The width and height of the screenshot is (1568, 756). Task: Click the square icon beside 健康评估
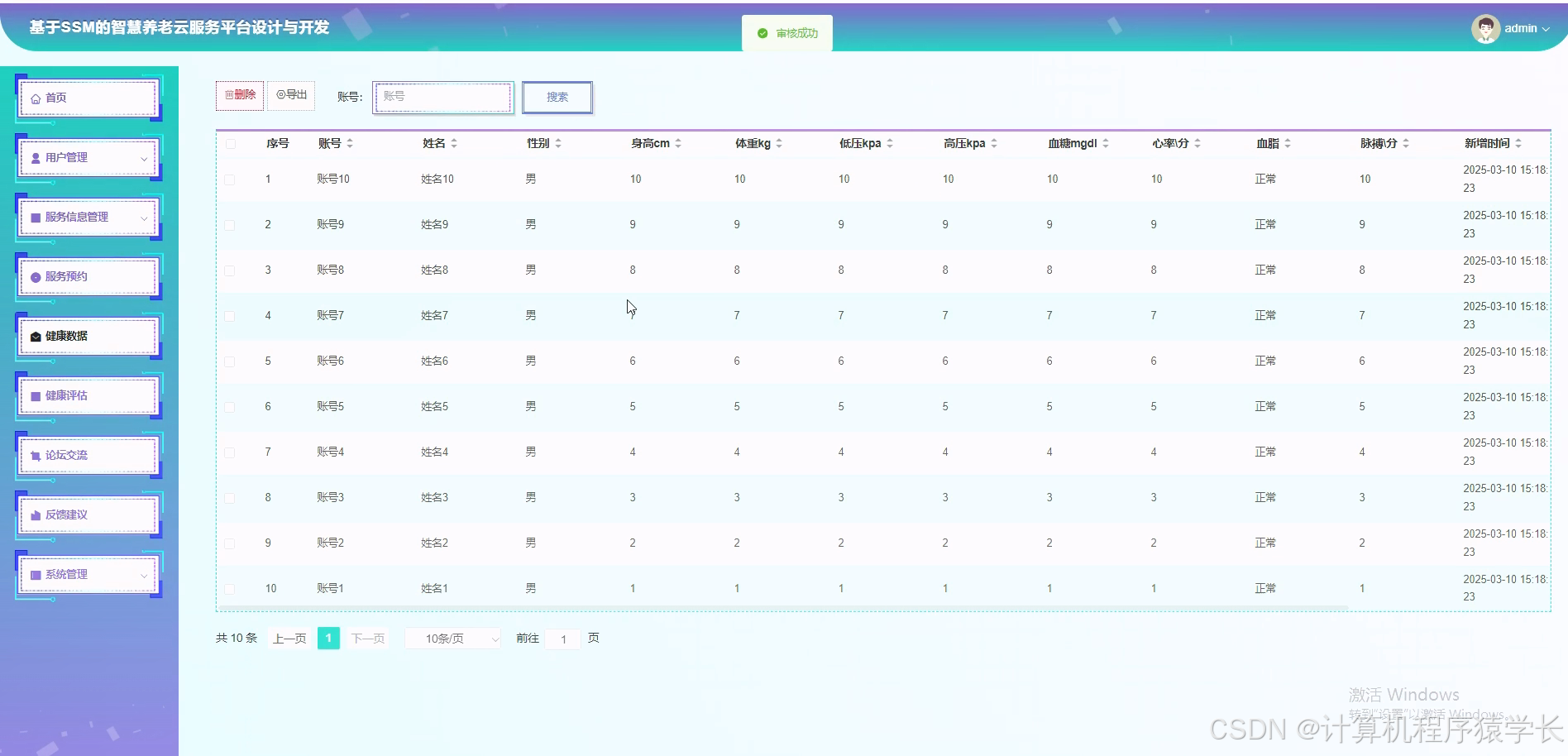coord(36,396)
